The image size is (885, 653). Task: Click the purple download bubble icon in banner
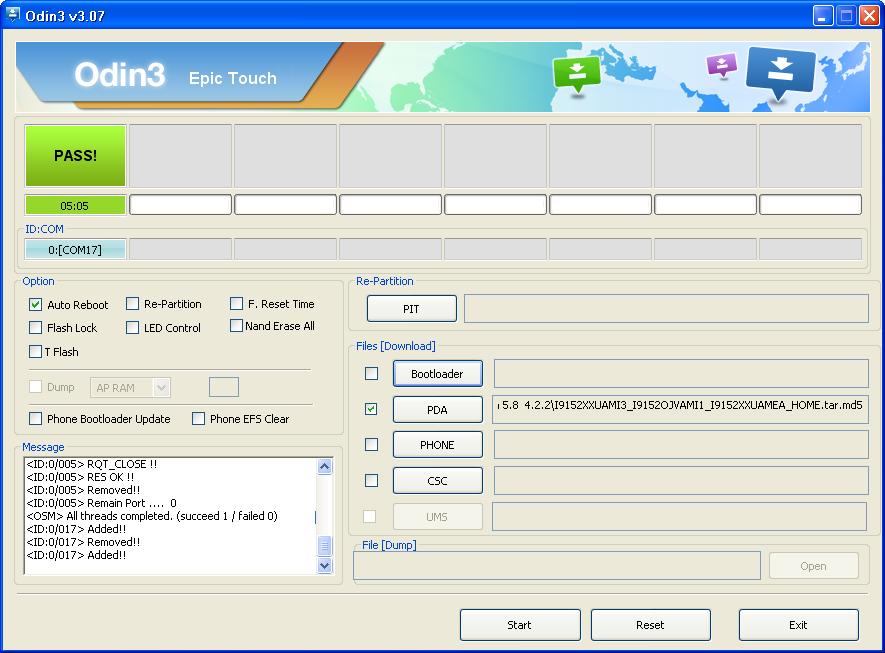coord(721,65)
